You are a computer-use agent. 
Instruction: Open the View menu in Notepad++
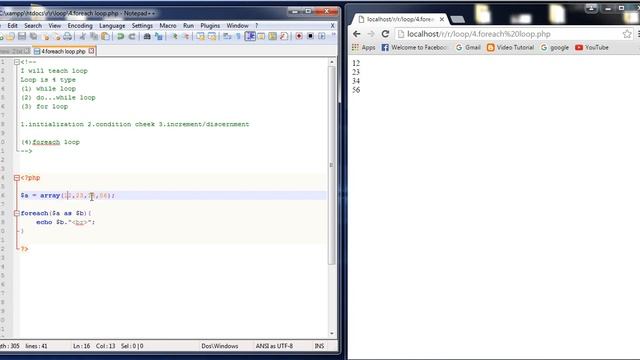[x=54, y=25]
